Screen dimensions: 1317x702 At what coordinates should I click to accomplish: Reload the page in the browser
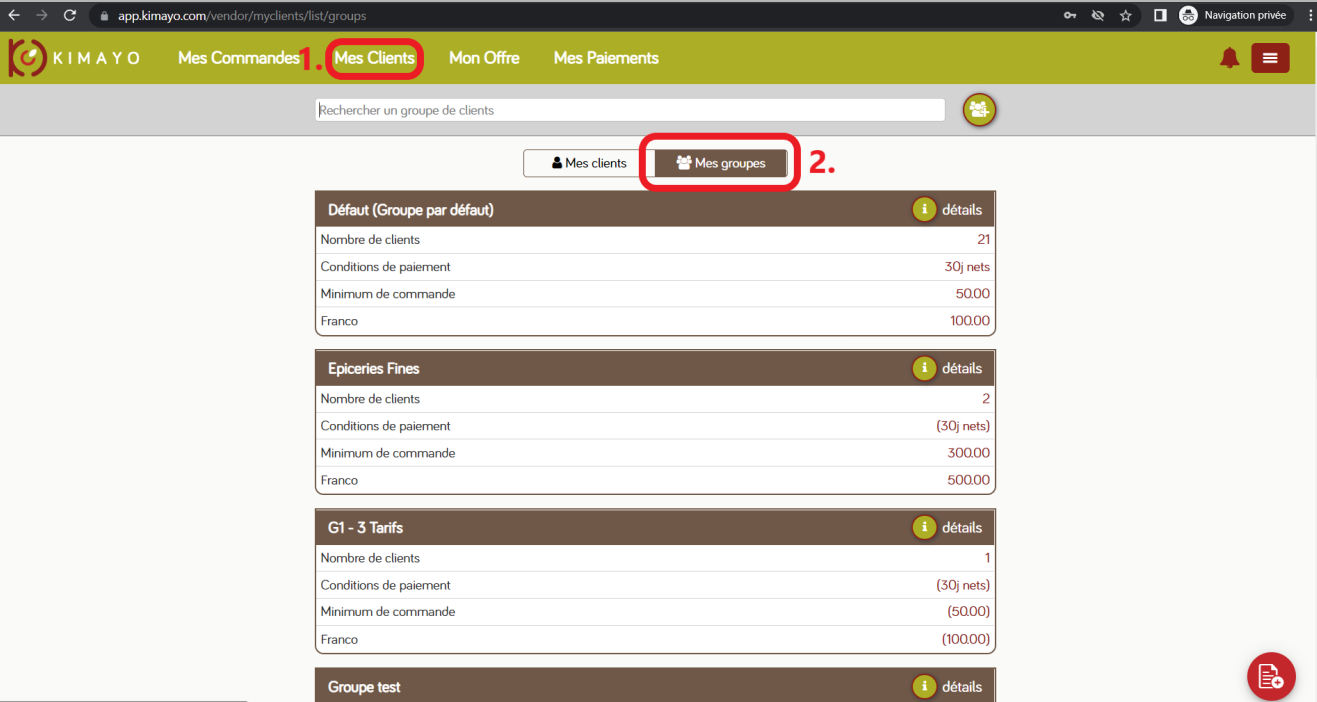click(69, 15)
